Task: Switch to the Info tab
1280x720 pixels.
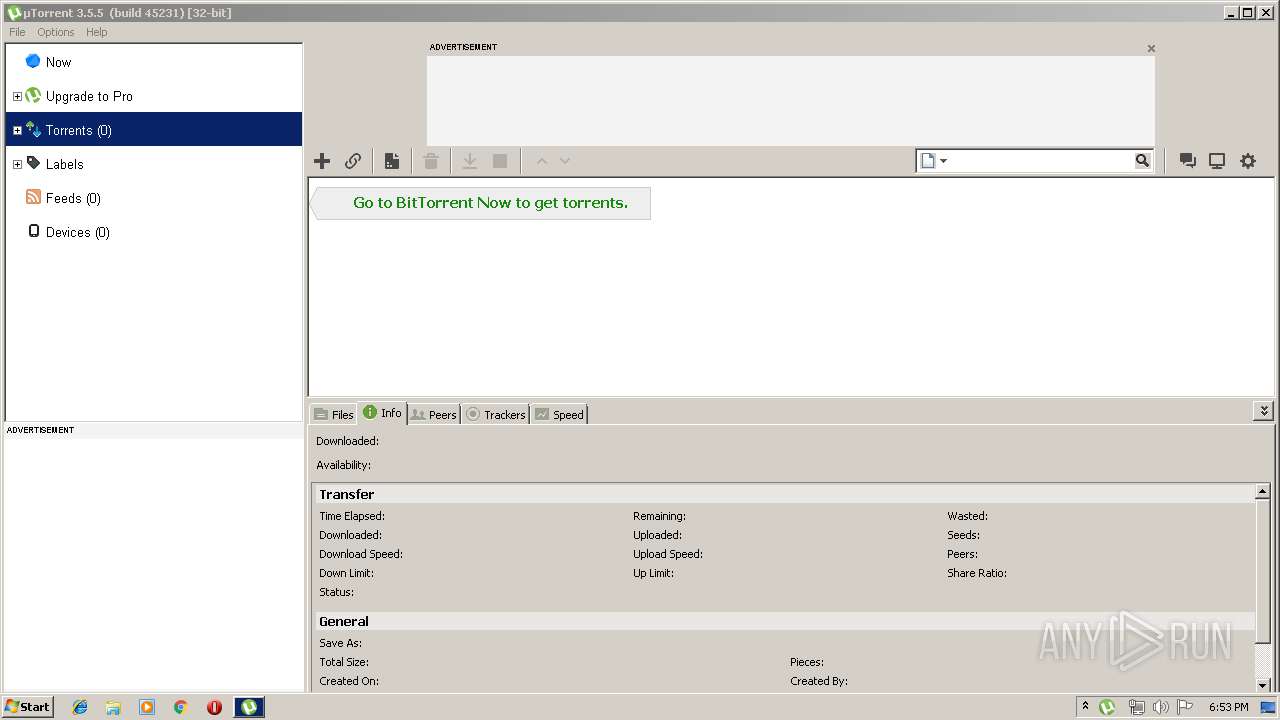Action: coord(383,413)
